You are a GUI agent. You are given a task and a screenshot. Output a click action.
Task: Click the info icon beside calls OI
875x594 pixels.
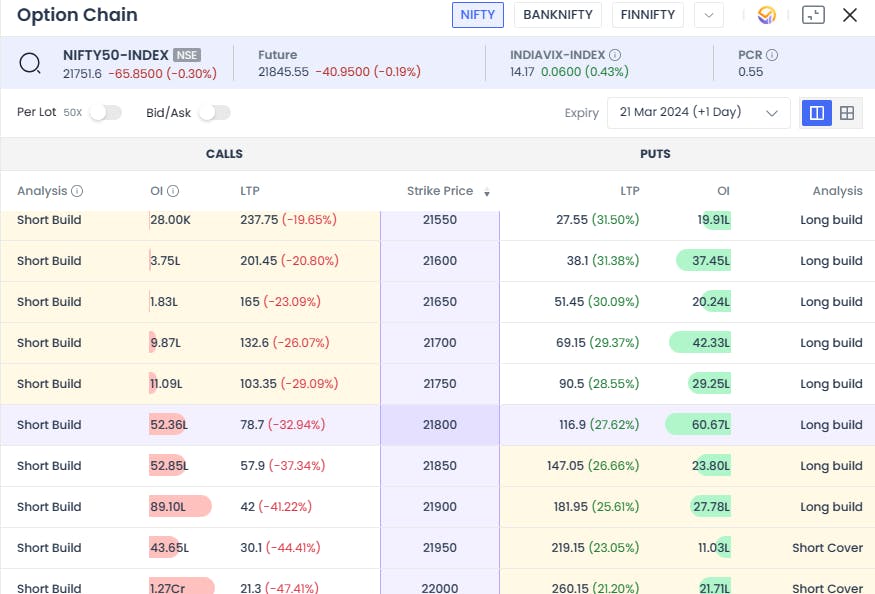(173, 191)
